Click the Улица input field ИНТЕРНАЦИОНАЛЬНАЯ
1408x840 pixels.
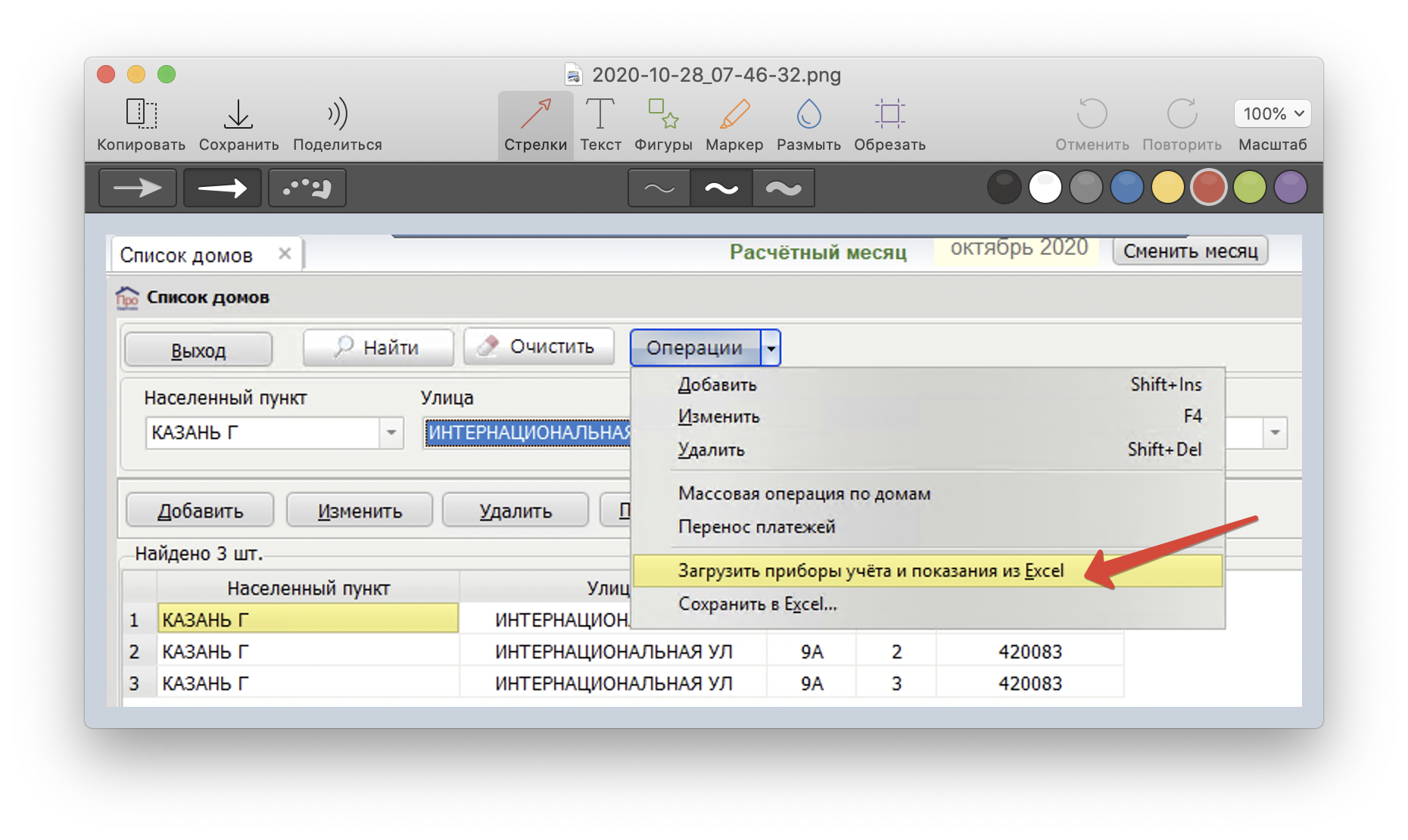[x=528, y=433]
